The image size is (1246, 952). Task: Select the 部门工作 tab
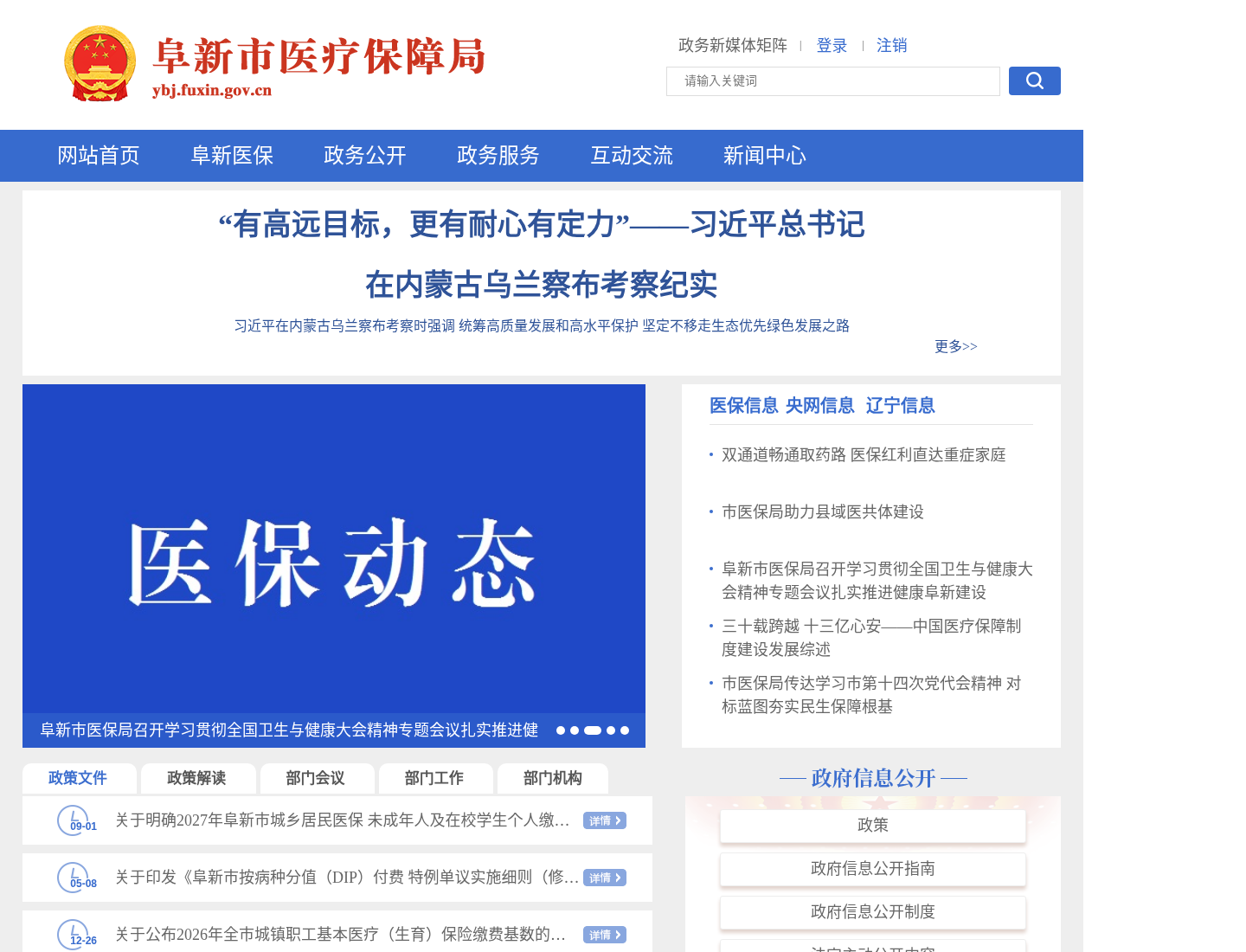pyautogui.click(x=435, y=778)
